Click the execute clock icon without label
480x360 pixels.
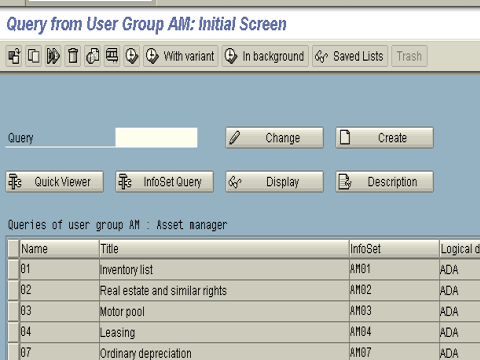pos(132,56)
